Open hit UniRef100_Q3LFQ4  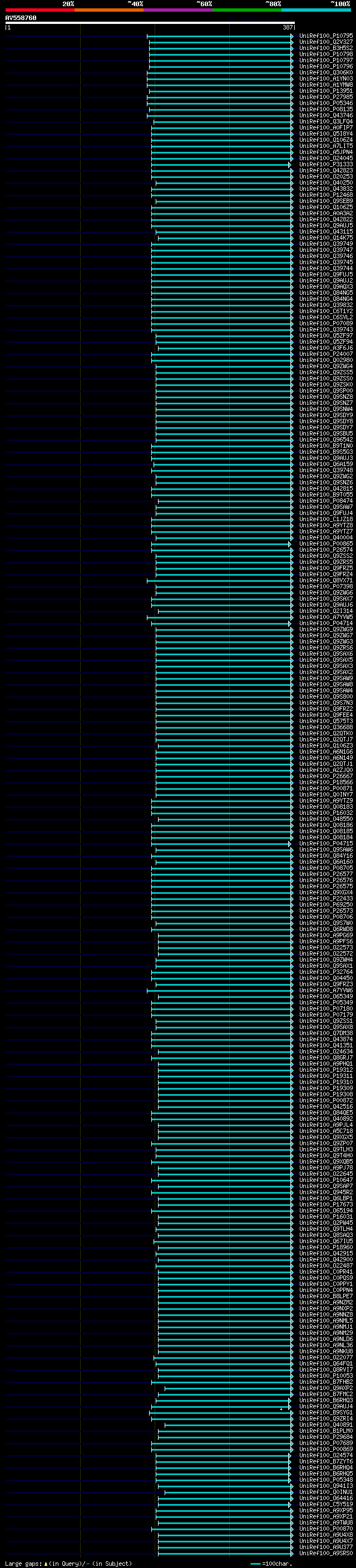click(326, 122)
